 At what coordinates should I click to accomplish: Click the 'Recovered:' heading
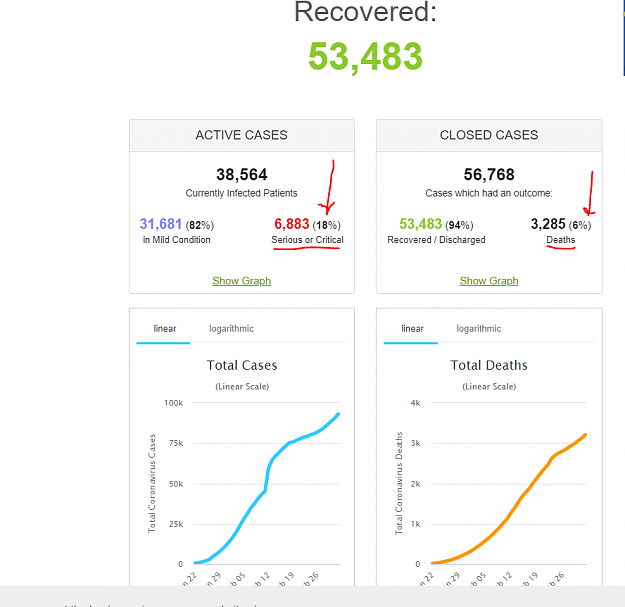point(366,12)
